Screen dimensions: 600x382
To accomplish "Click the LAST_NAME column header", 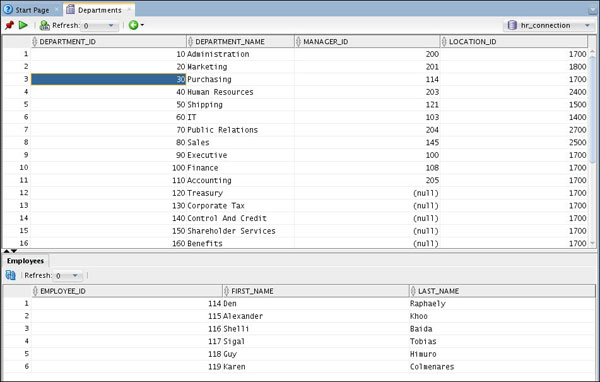I will click(x=502, y=291).
